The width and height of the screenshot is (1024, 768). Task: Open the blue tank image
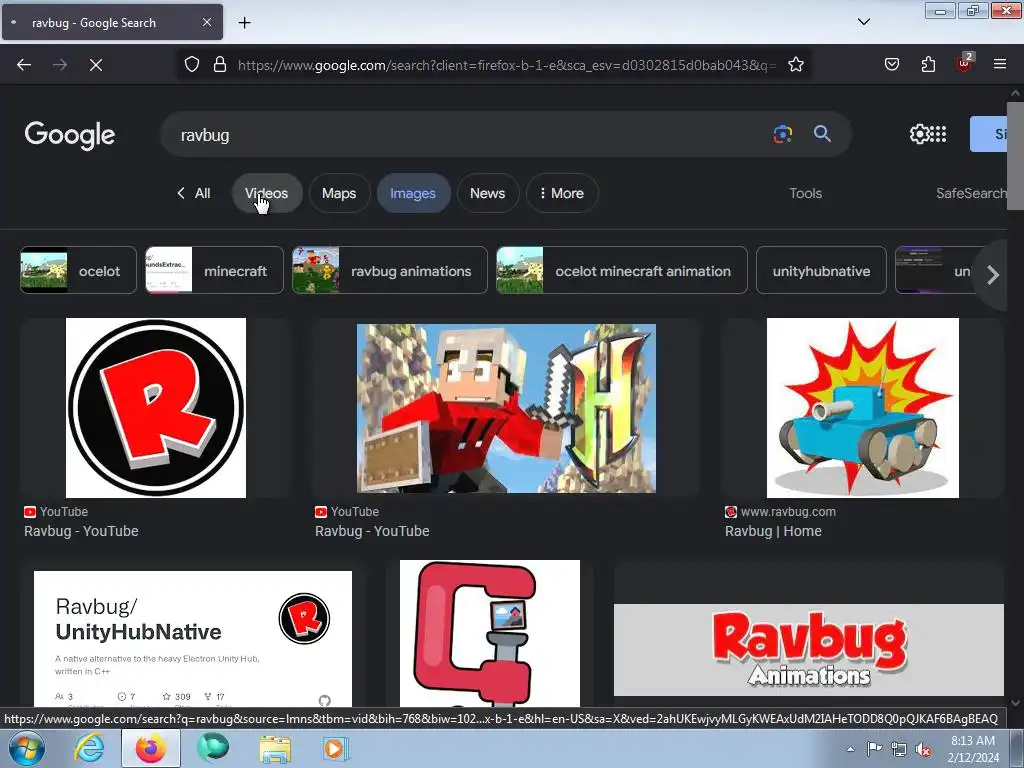pyautogui.click(x=863, y=408)
